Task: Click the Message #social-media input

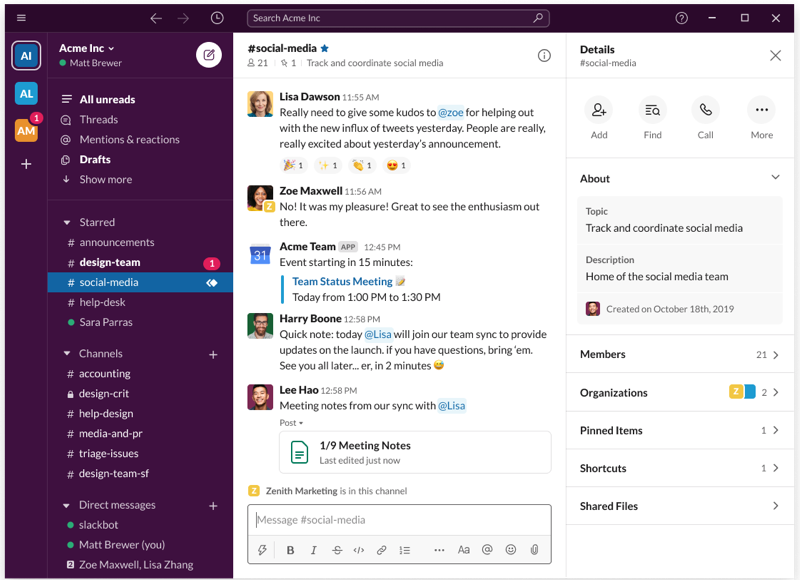Action: pos(399,520)
